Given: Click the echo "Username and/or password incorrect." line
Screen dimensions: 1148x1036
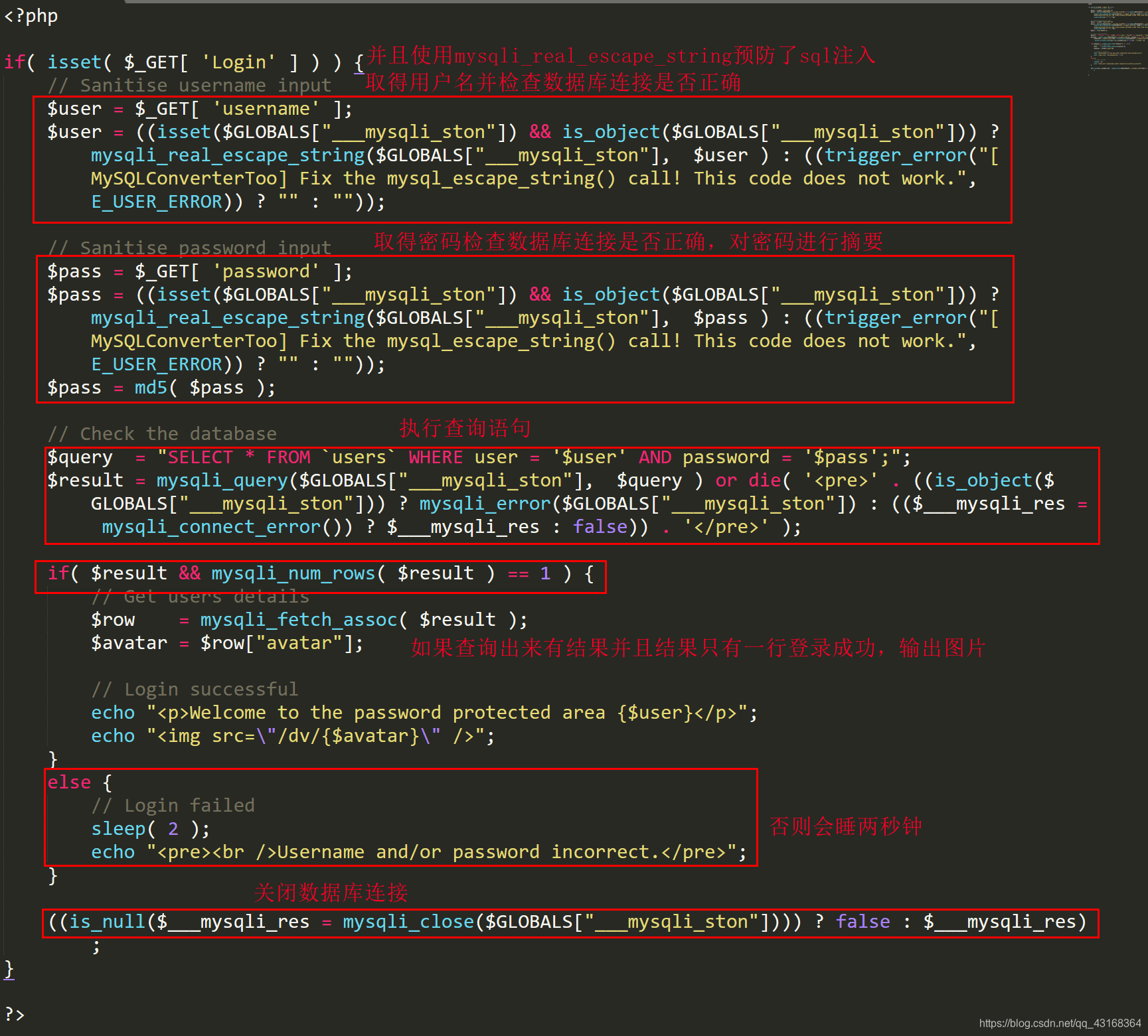Looking at the screenshot, I should click(419, 851).
